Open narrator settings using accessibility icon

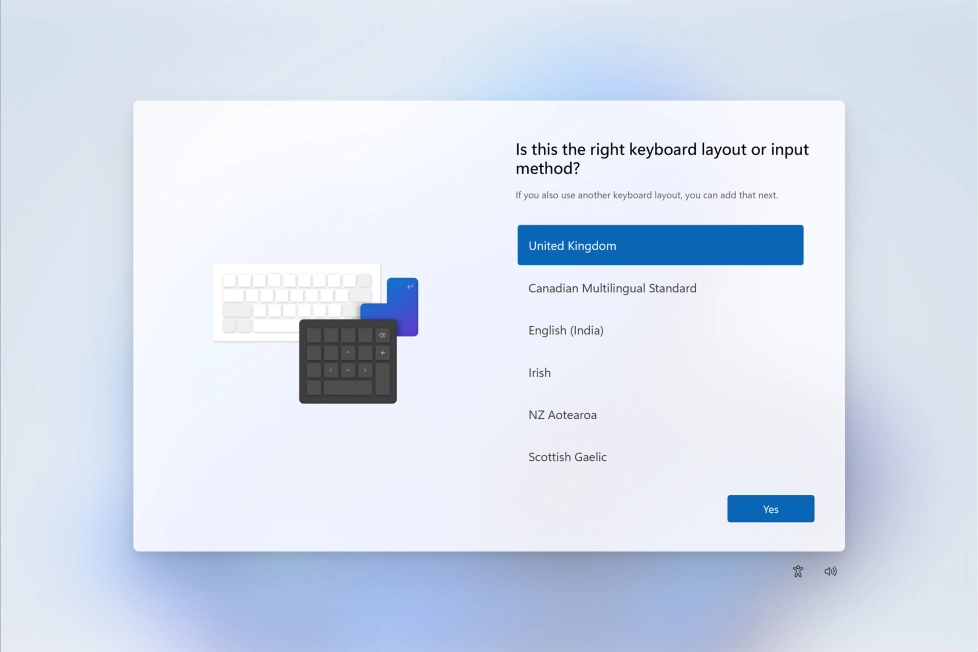[798, 570]
